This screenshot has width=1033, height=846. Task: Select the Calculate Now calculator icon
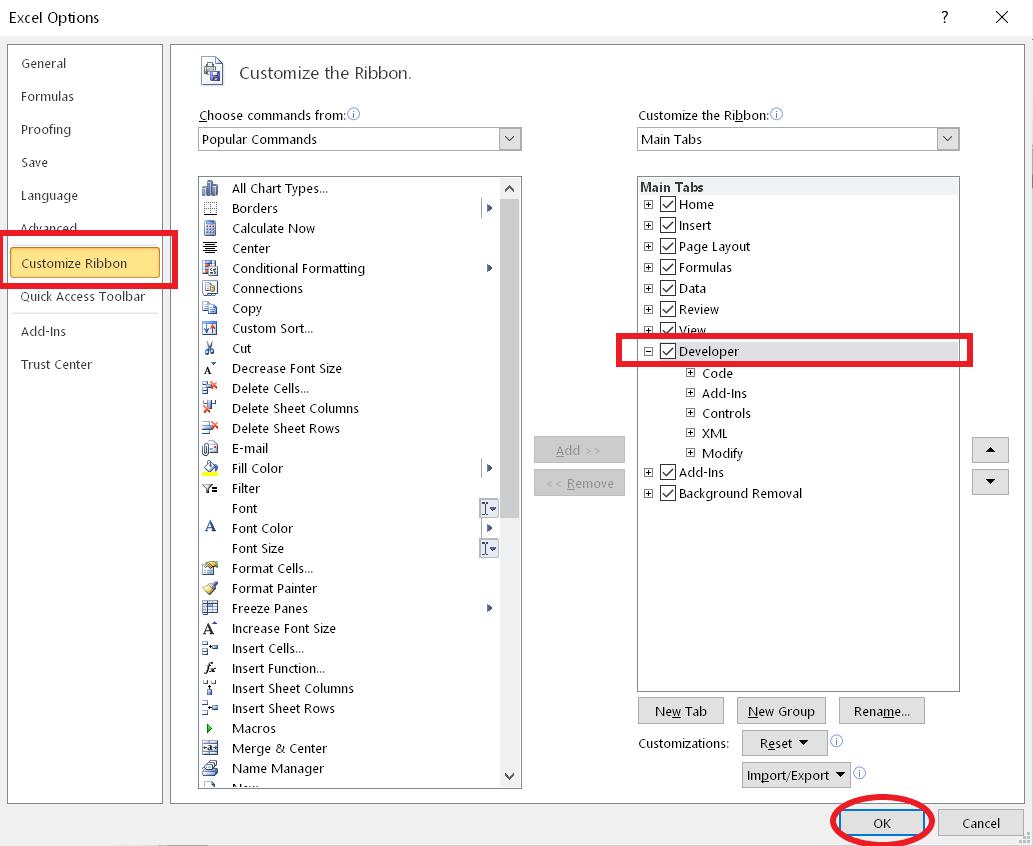pos(210,228)
